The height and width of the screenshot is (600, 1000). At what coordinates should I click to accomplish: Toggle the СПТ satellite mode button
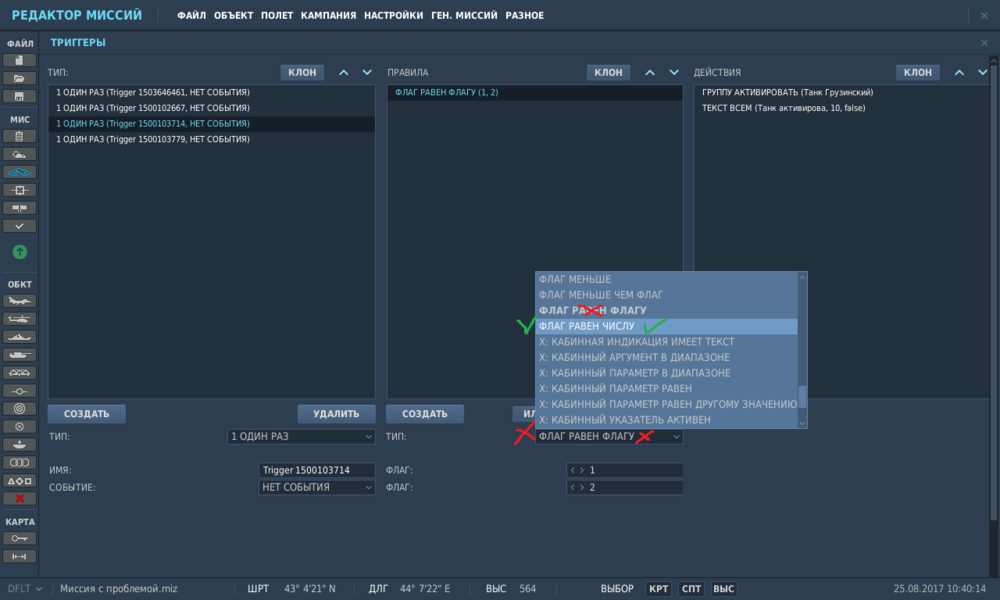tap(691, 589)
